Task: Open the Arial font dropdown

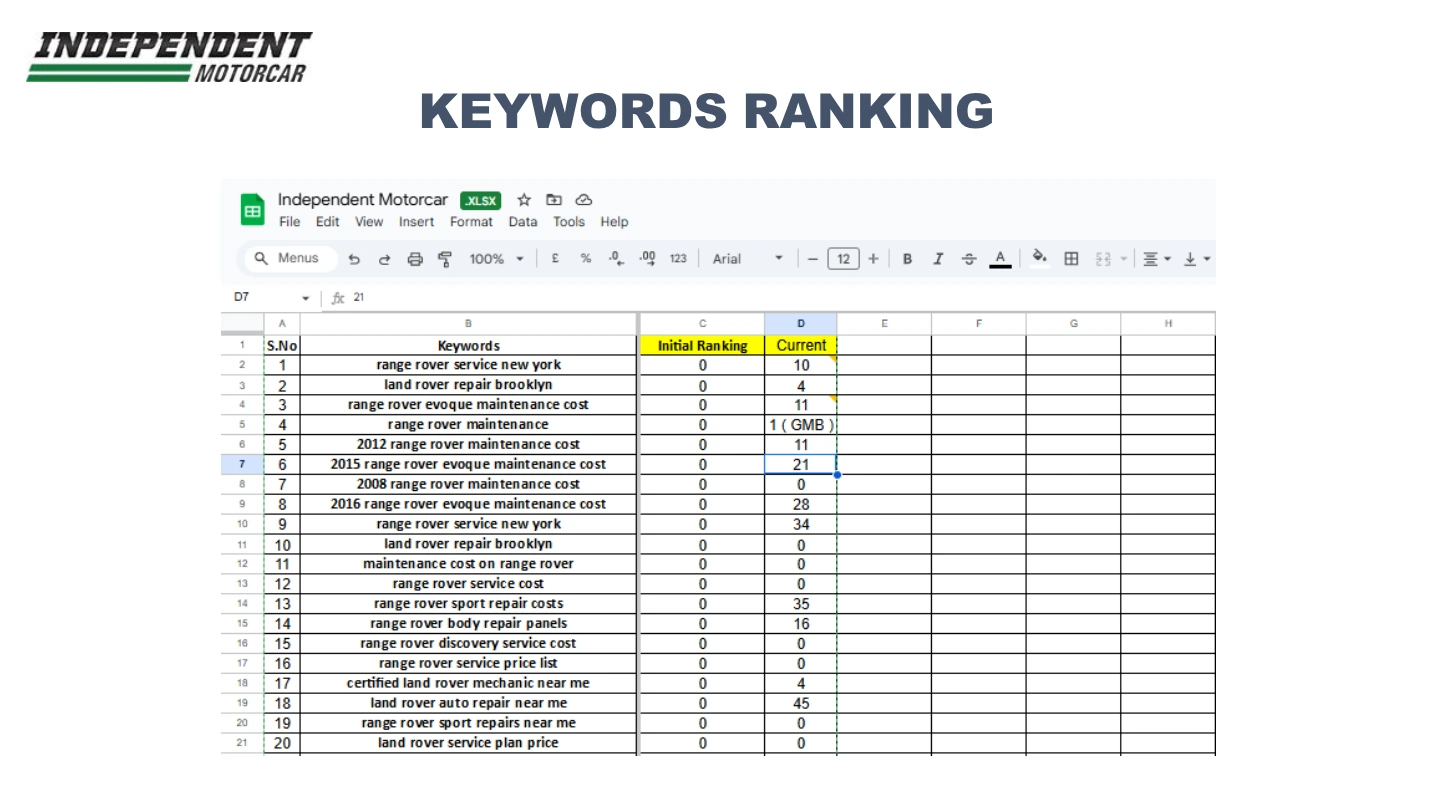Action: (x=748, y=259)
